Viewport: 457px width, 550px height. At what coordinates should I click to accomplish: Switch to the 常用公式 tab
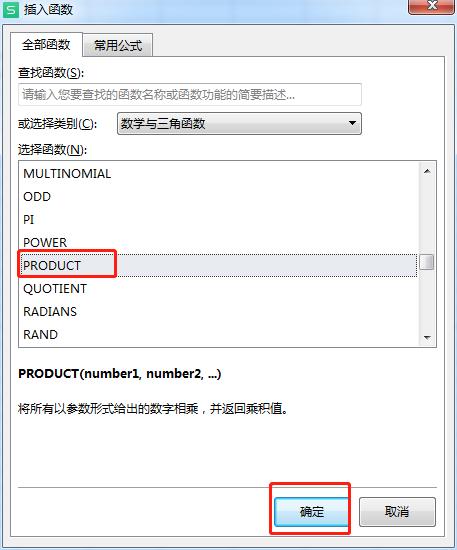coord(118,45)
